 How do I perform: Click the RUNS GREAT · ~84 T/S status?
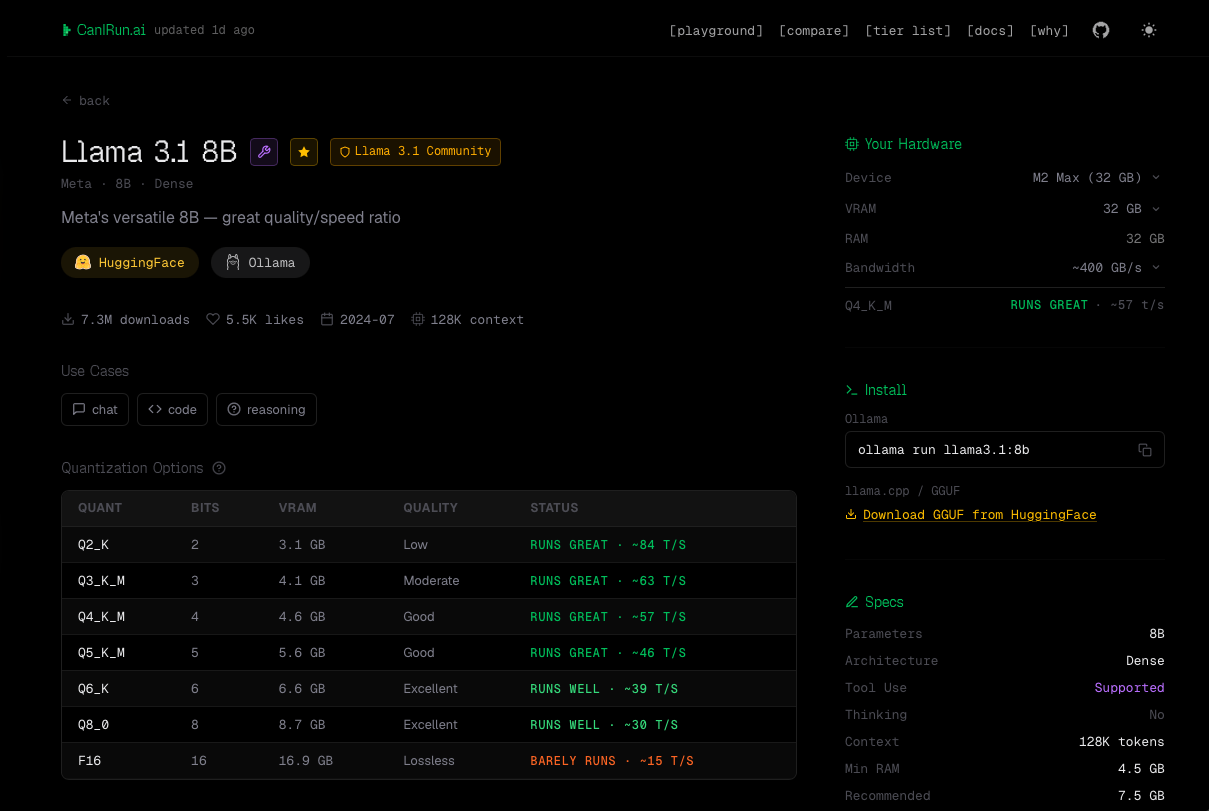(608, 545)
